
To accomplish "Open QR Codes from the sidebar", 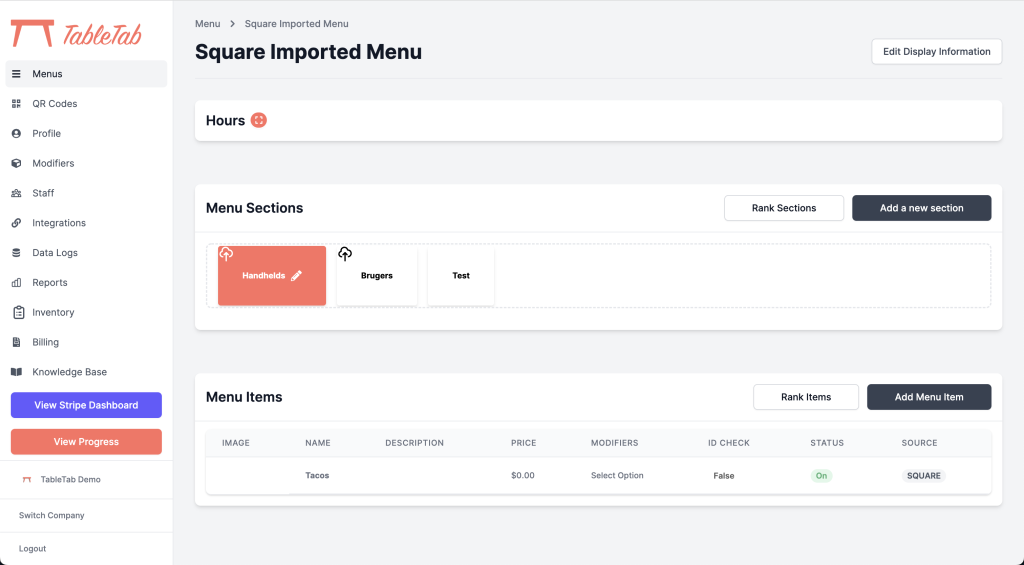I will tap(54, 104).
